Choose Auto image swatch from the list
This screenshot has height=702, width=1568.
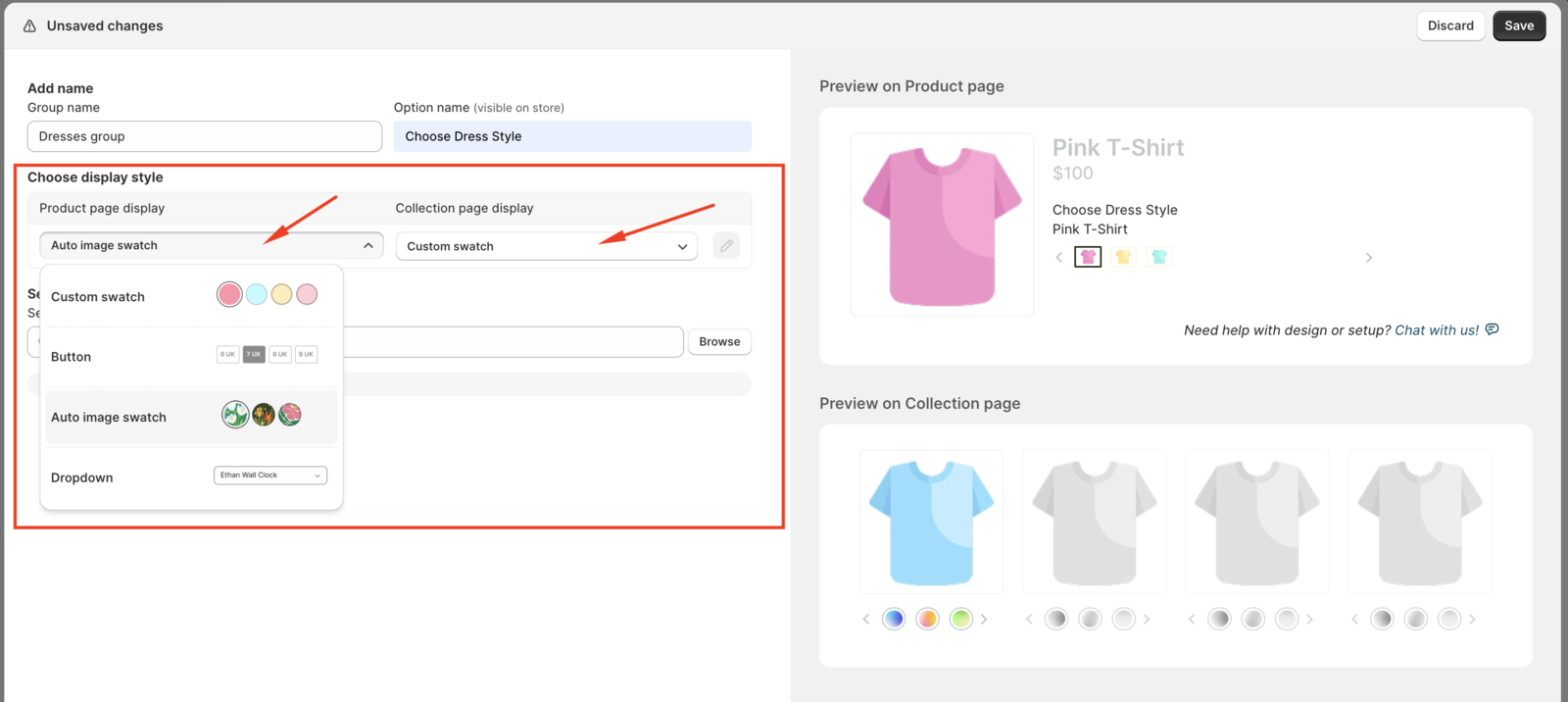coord(191,417)
